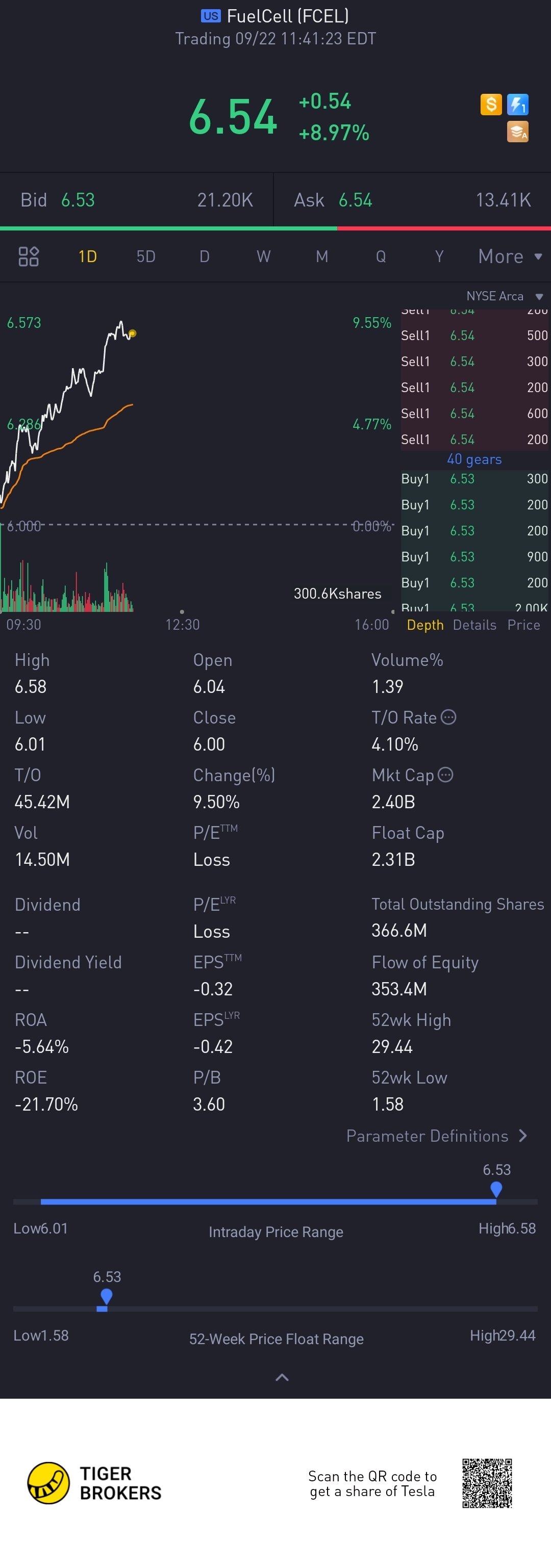Tap the Tiger Brokers logo

click(x=94, y=1483)
